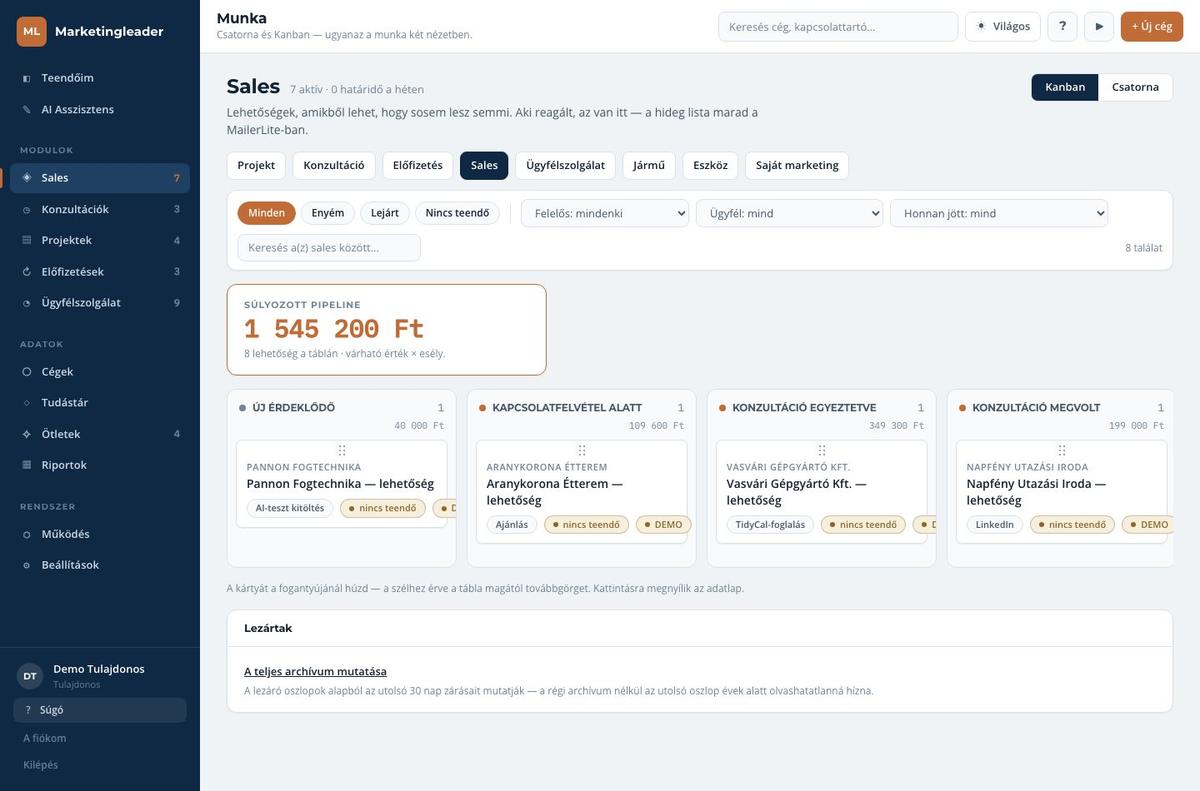This screenshot has height=791, width=1200.
Task: Click the AI-teszt kitöltés tag
Action: tap(290, 508)
